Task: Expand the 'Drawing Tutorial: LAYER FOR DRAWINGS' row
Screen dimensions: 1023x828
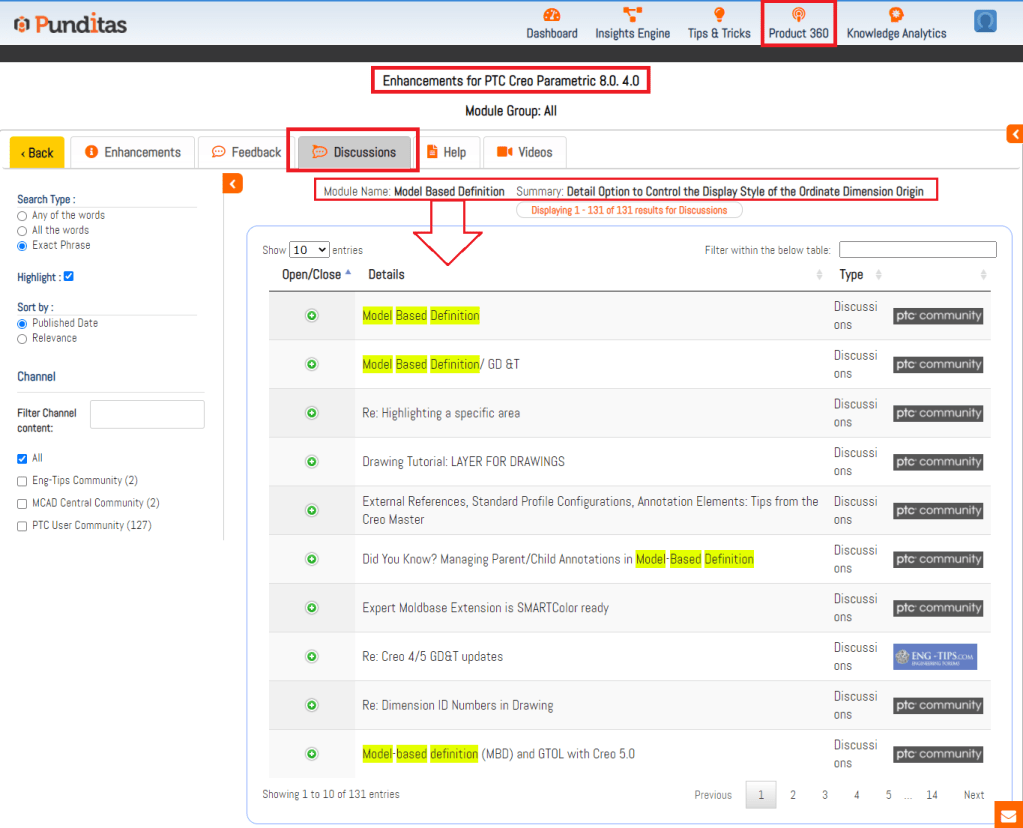Action: click(311, 462)
